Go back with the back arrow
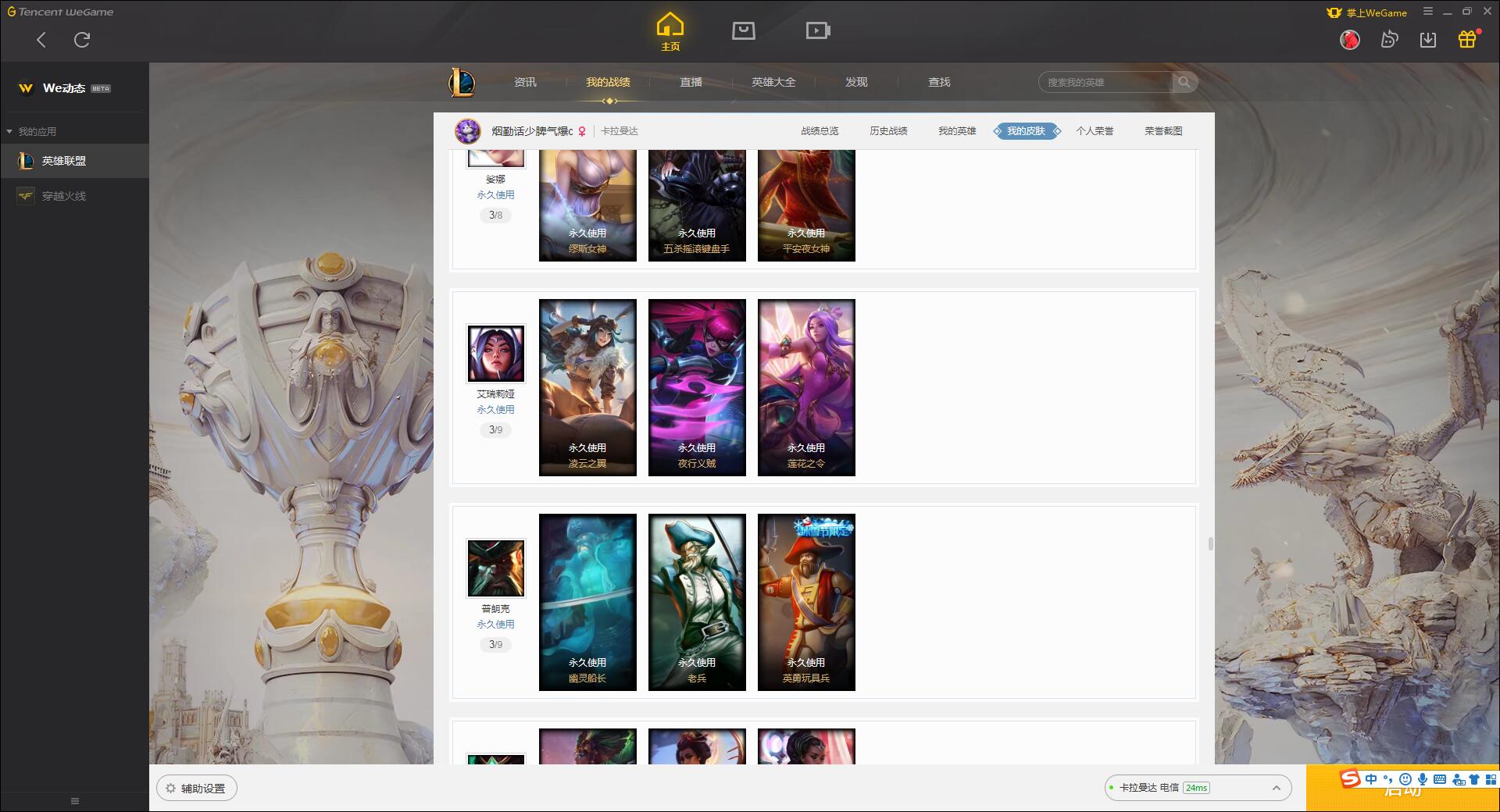This screenshot has height=812, width=1500. 41,40
